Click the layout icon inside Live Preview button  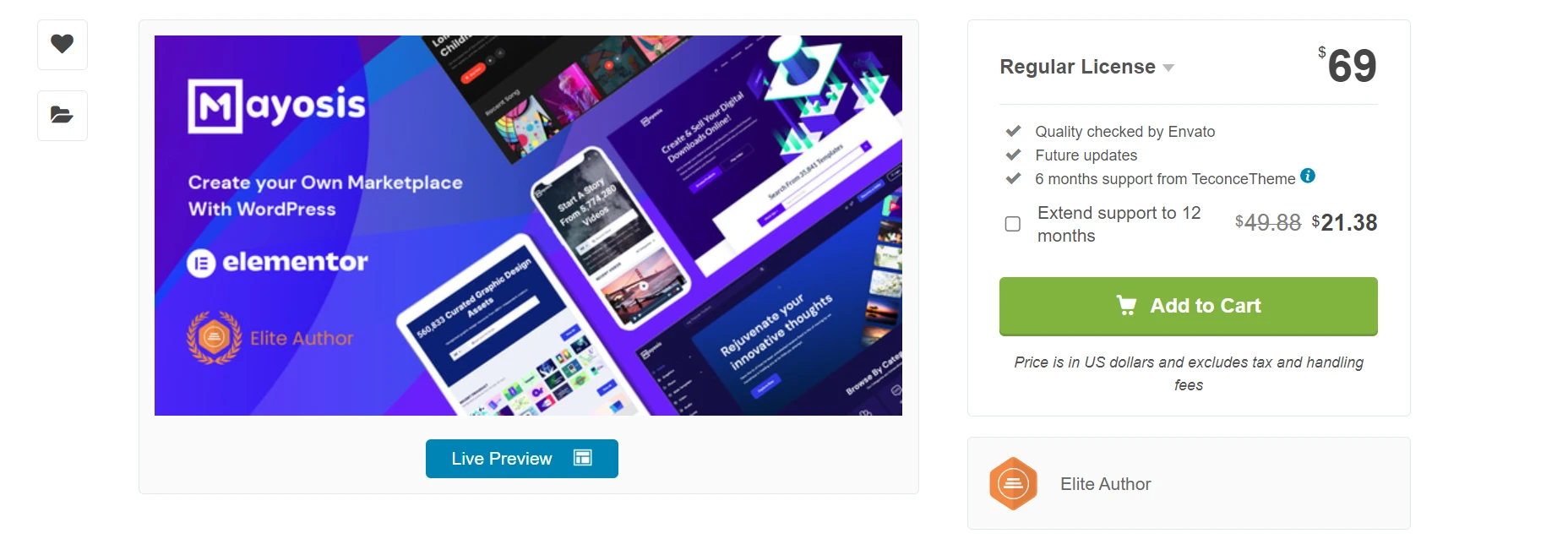(x=583, y=458)
